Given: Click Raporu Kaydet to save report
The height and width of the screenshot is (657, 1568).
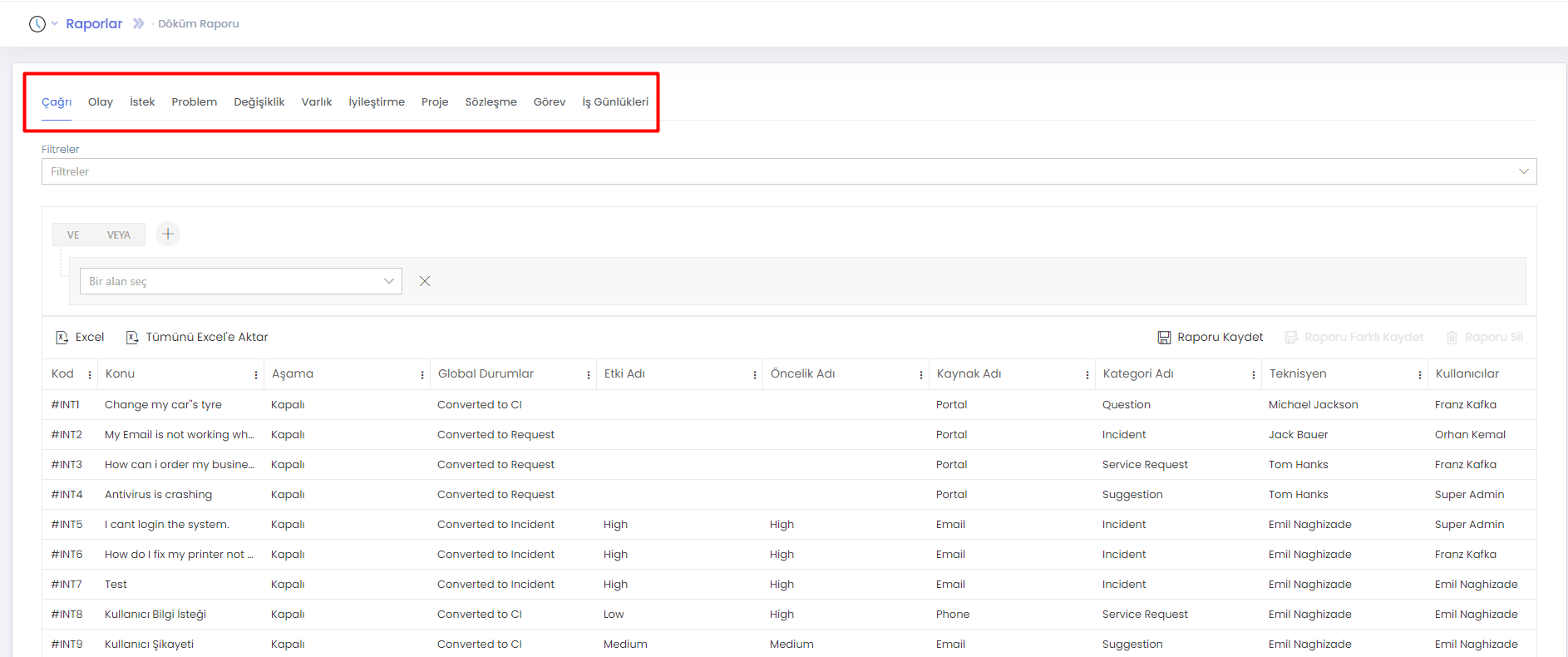Looking at the screenshot, I should click(1211, 338).
